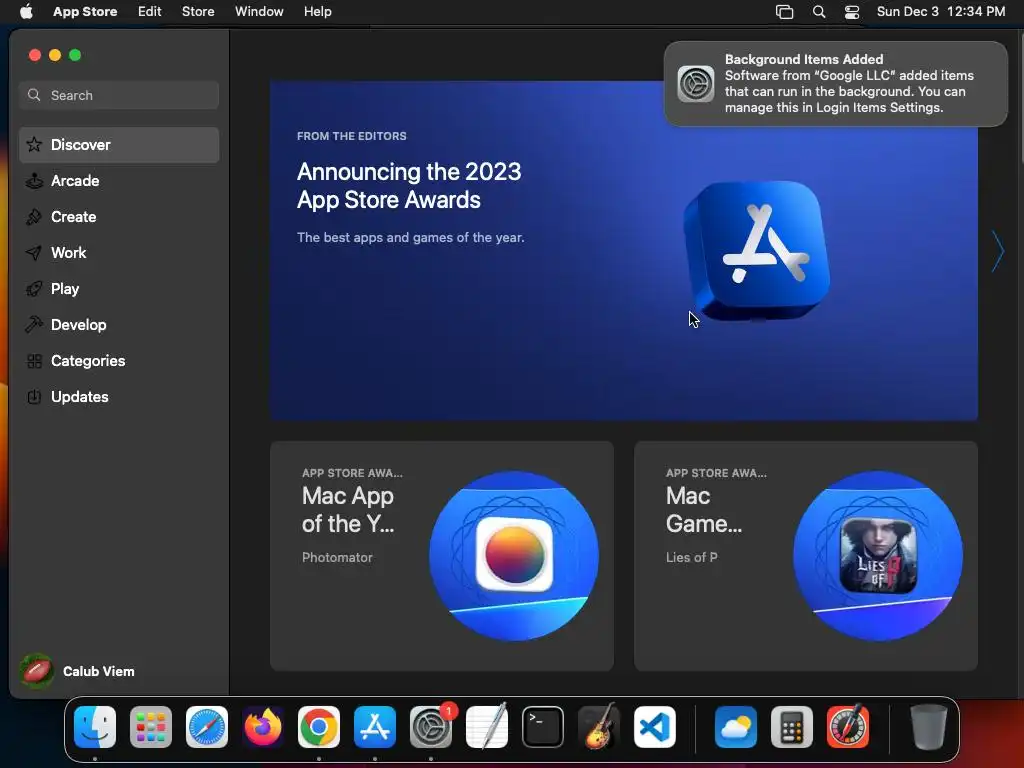Open Finder from the Dock
This screenshot has height=768, width=1024.
pyautogui.click(x=95, y=727)
